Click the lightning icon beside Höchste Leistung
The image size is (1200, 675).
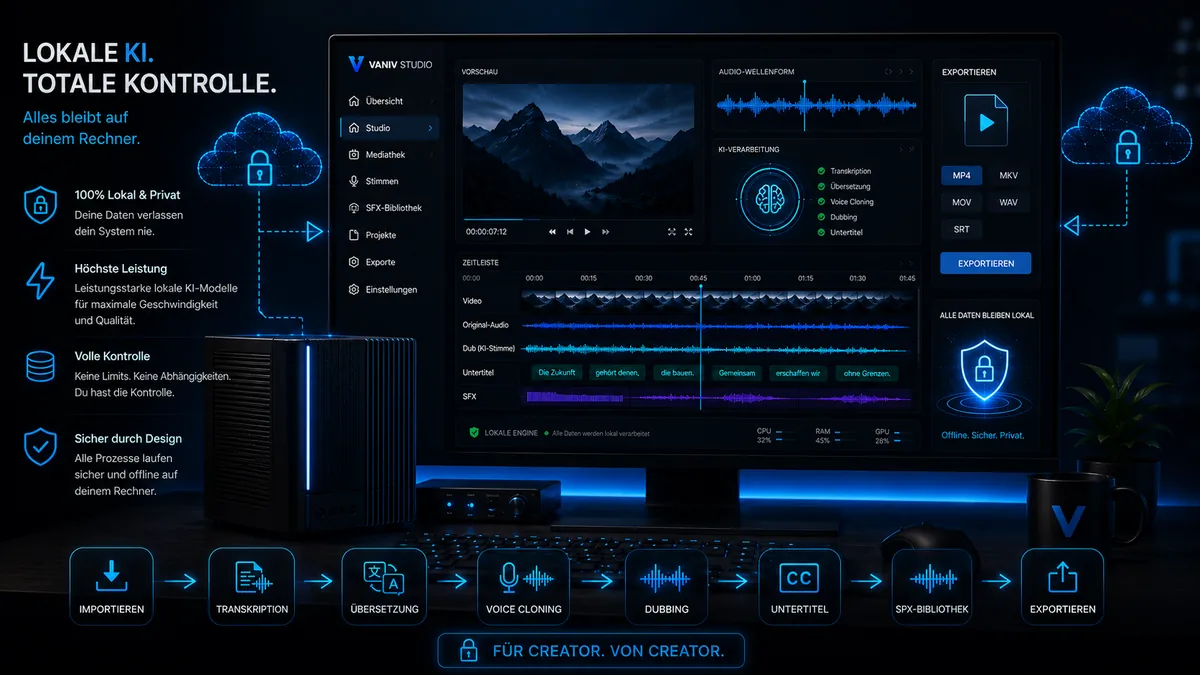(40, 282)
